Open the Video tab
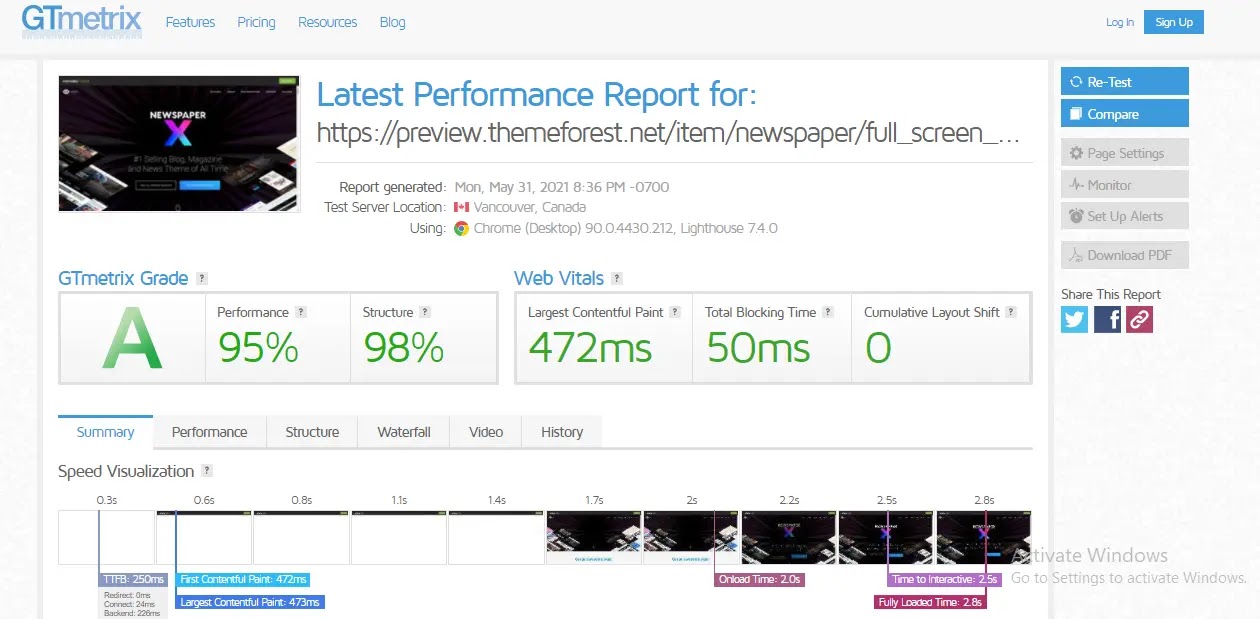 [486, 432]
